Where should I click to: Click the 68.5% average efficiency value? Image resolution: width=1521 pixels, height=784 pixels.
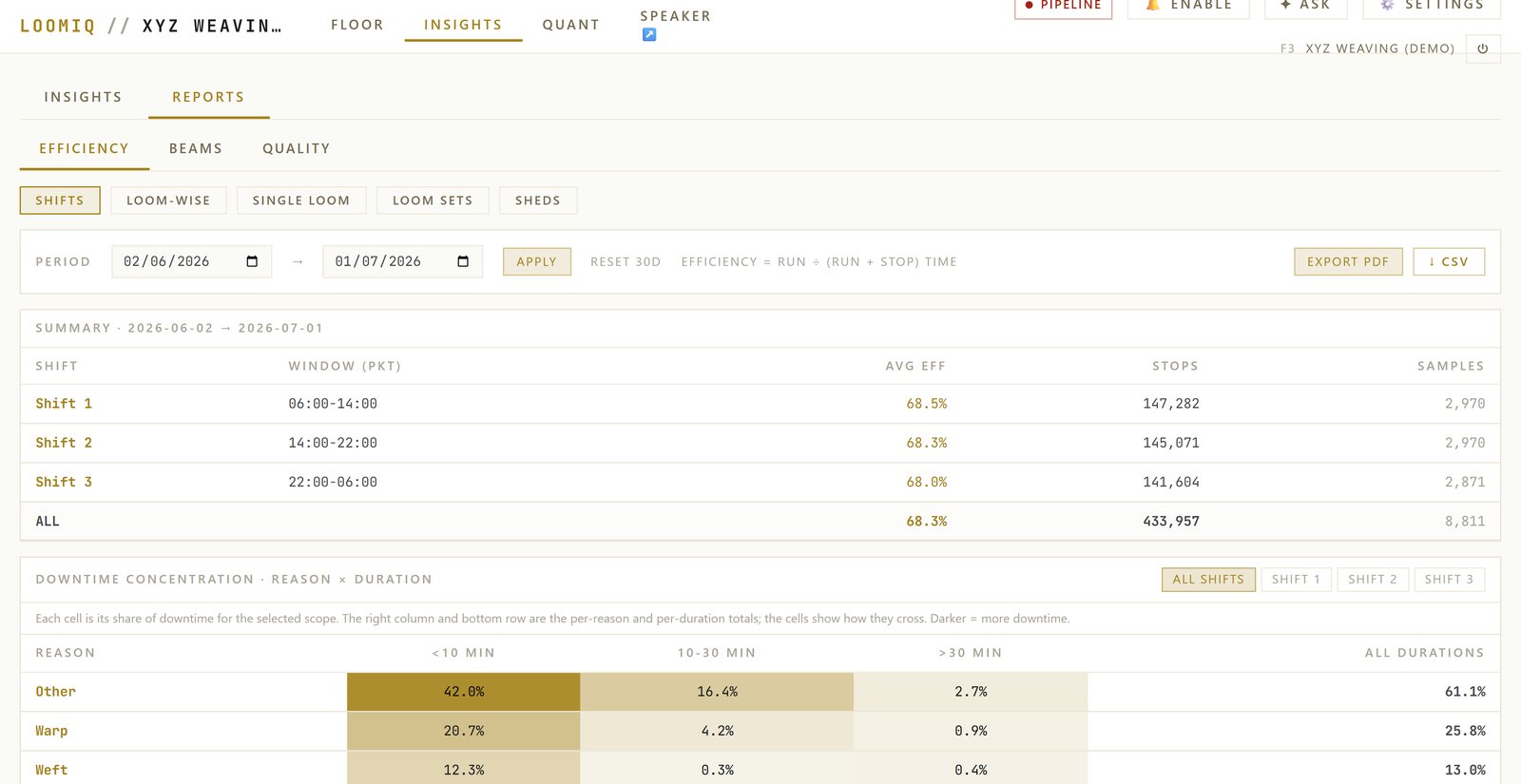click(927, 404)
